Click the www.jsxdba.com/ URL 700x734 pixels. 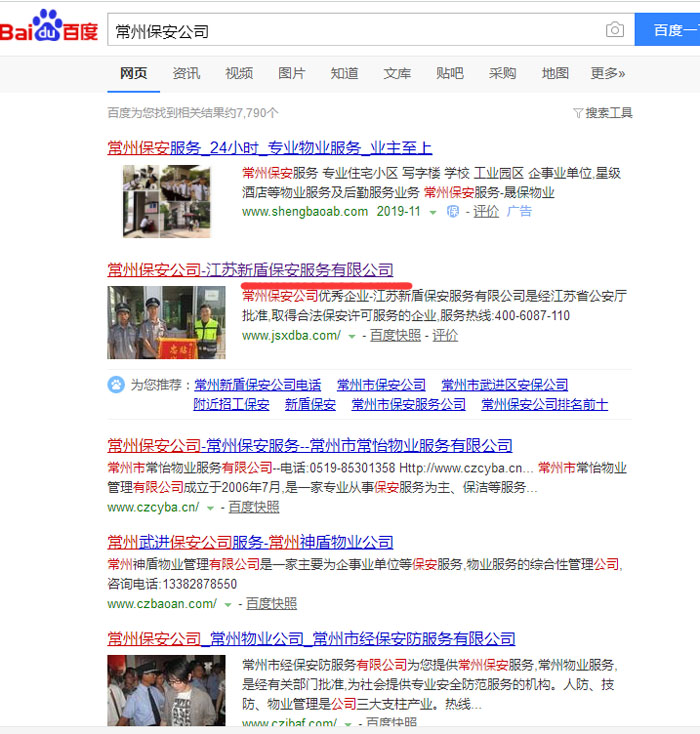click(x=291, y=336)
